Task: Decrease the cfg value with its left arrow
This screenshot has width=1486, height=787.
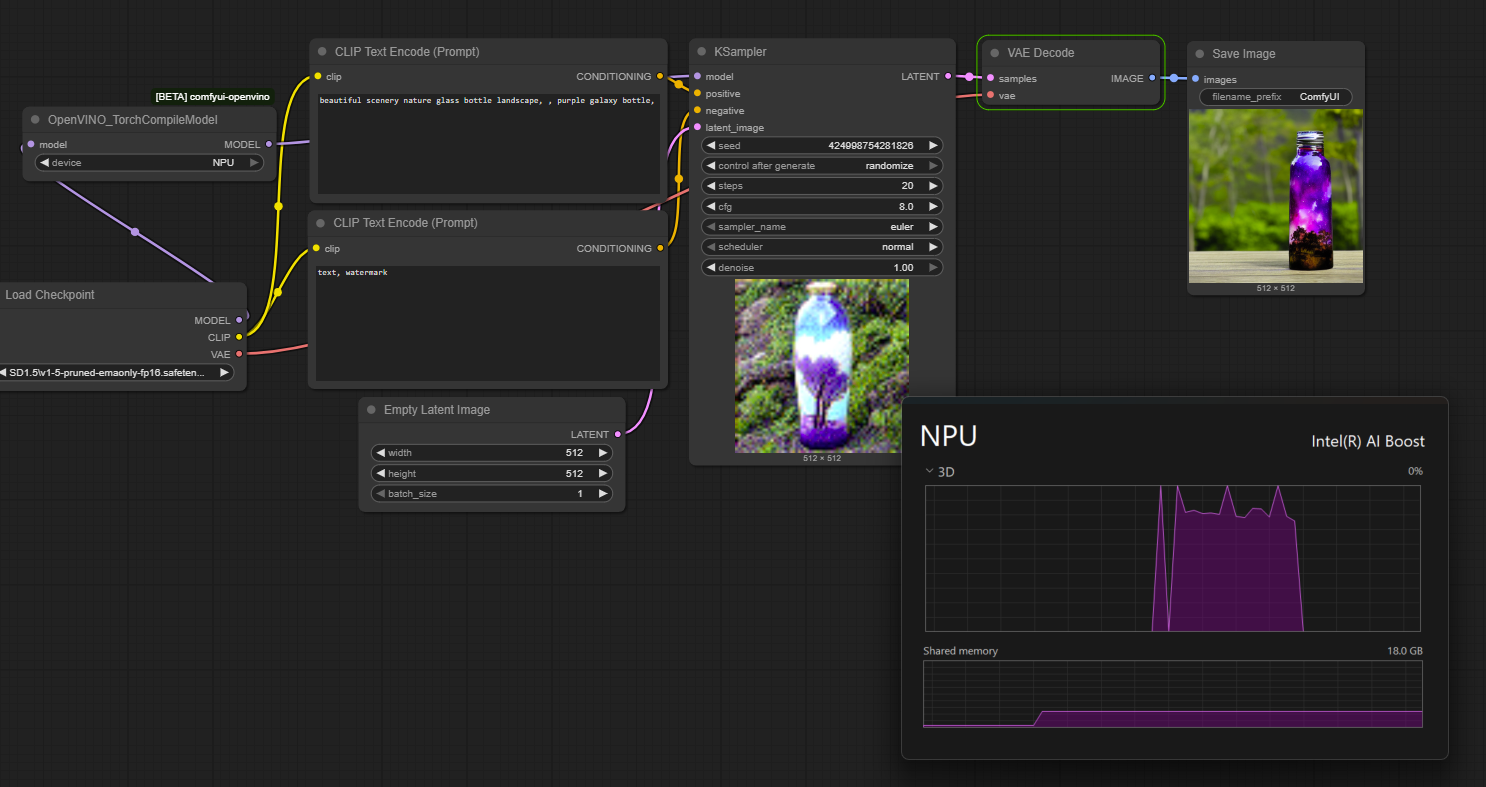Action: coord(711,206)
